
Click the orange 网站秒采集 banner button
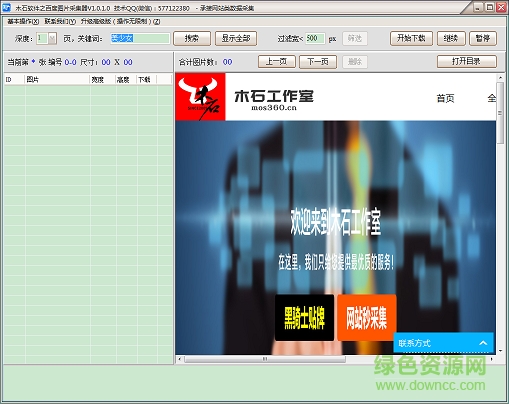click(x=367, y=318)
